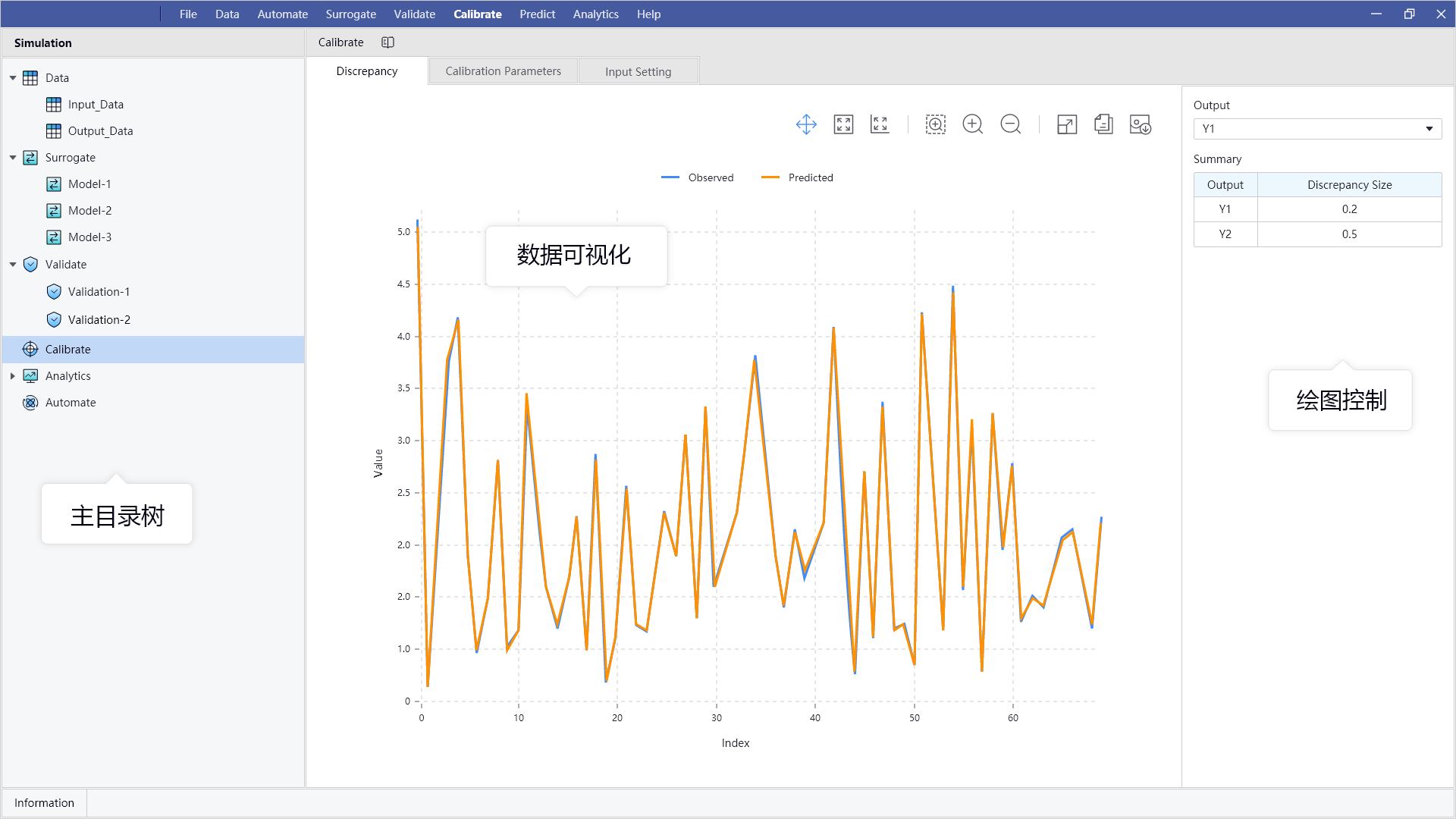Pop the chart out into a new window
Viewport: 1456px width, 819px height.
coord(1067,124)
